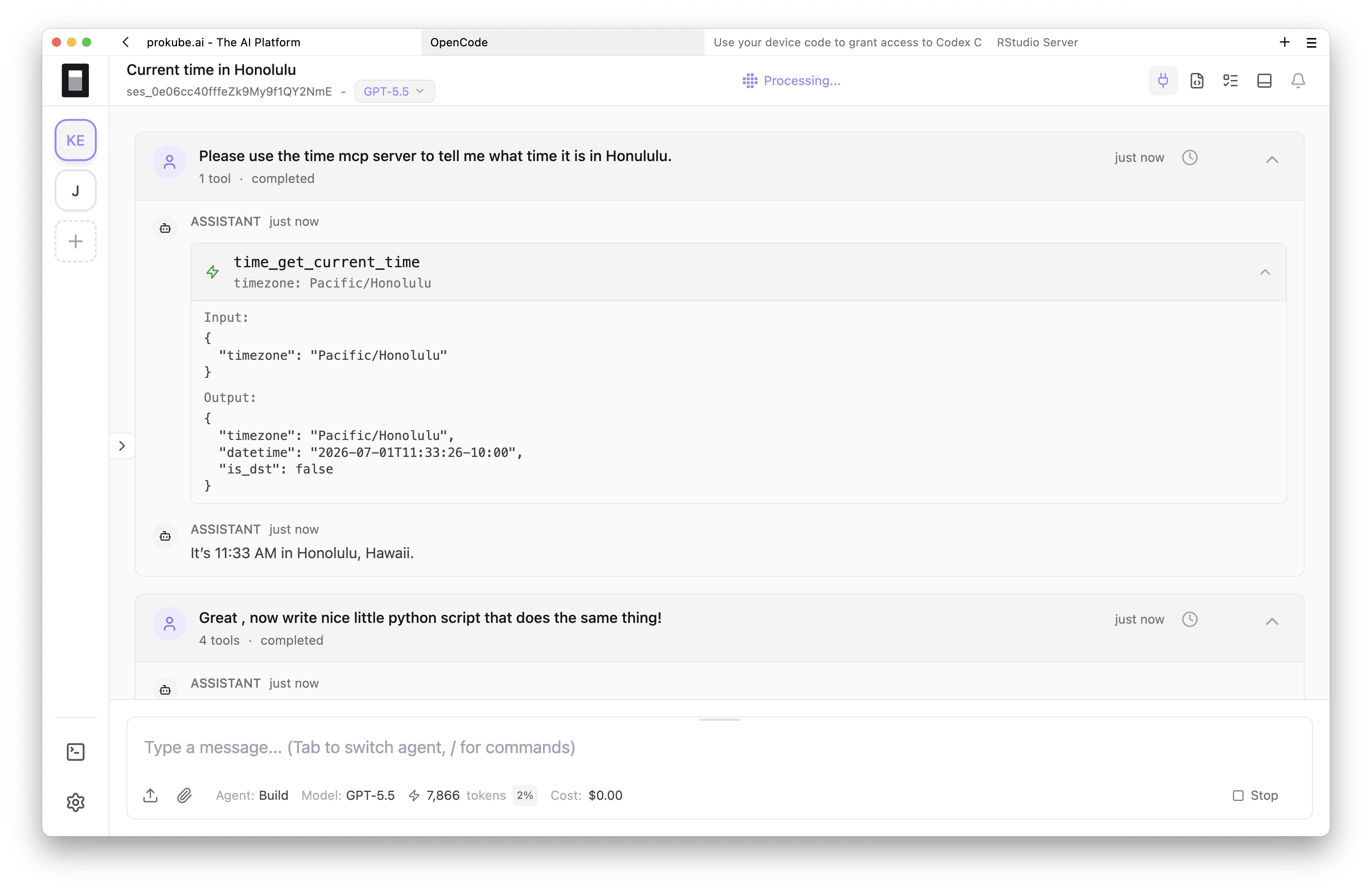The width and height of the screenshot is (1372, 892).
Task: Expand the left side panel arrow
Action: click(122, 446)
